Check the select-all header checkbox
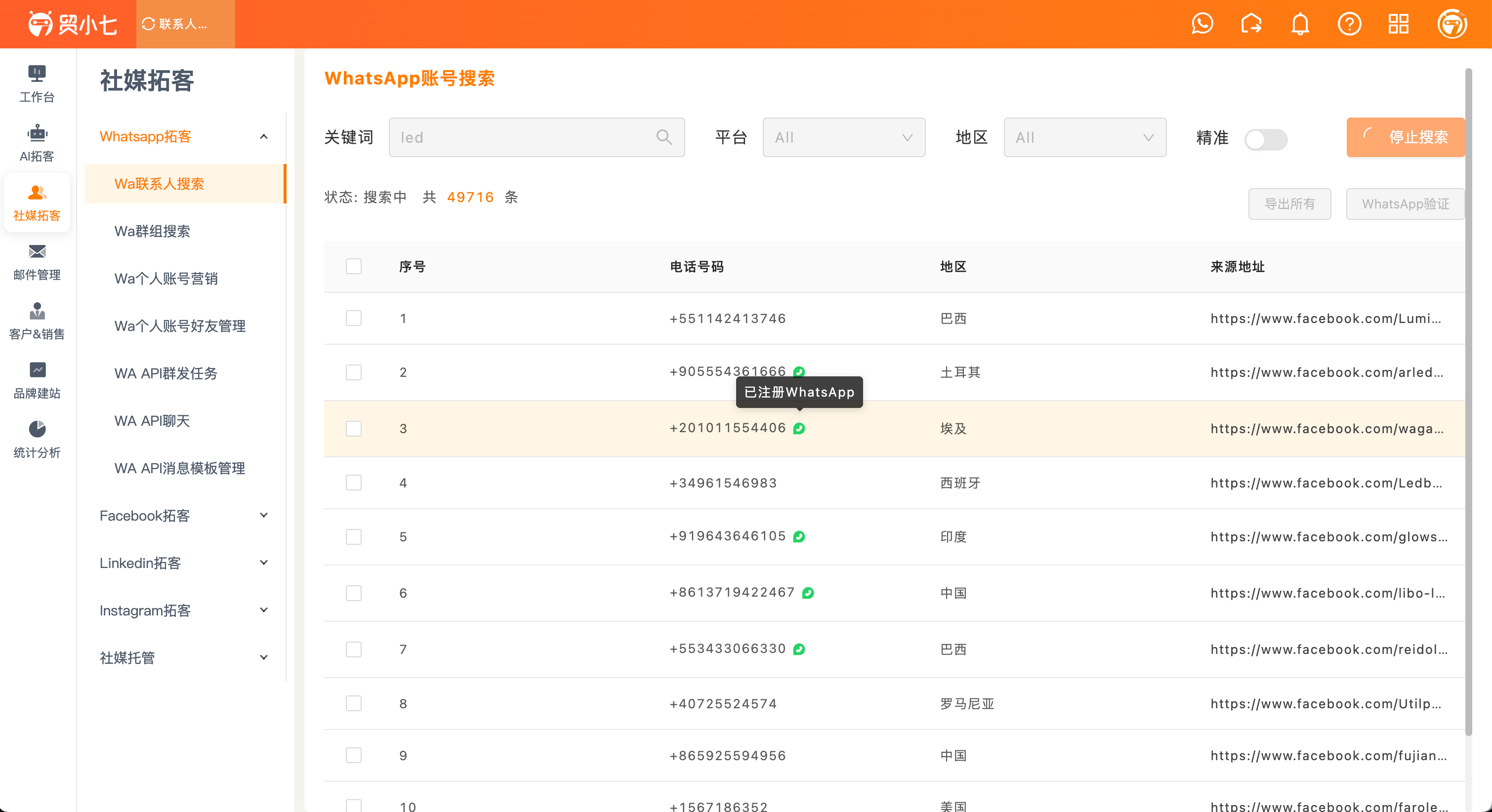This screenshot has height=812, width=1492. (x=353, y=266)
